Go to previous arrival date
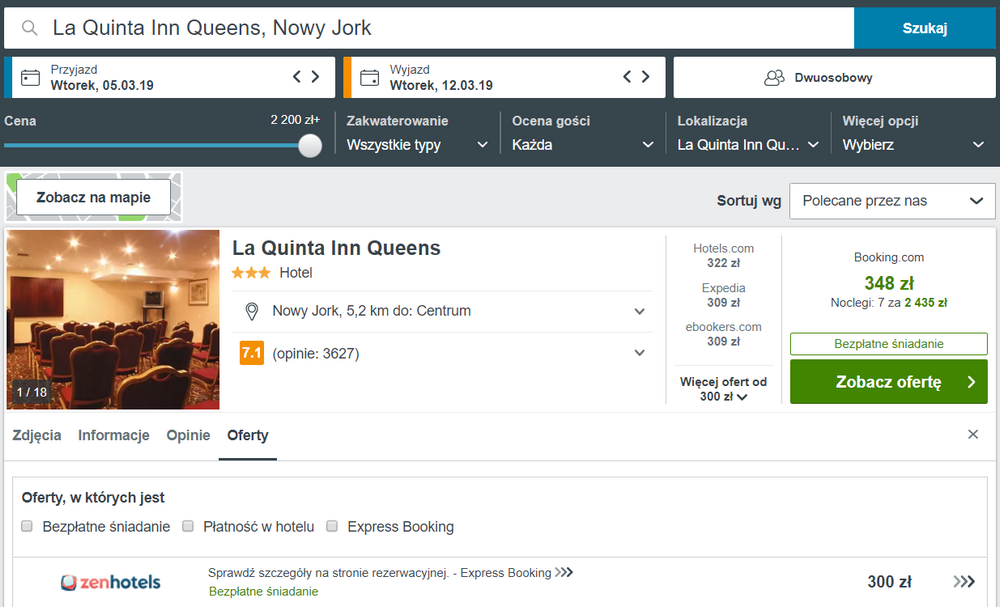Viewport: 1000px width, 607px height. [297, 77]
